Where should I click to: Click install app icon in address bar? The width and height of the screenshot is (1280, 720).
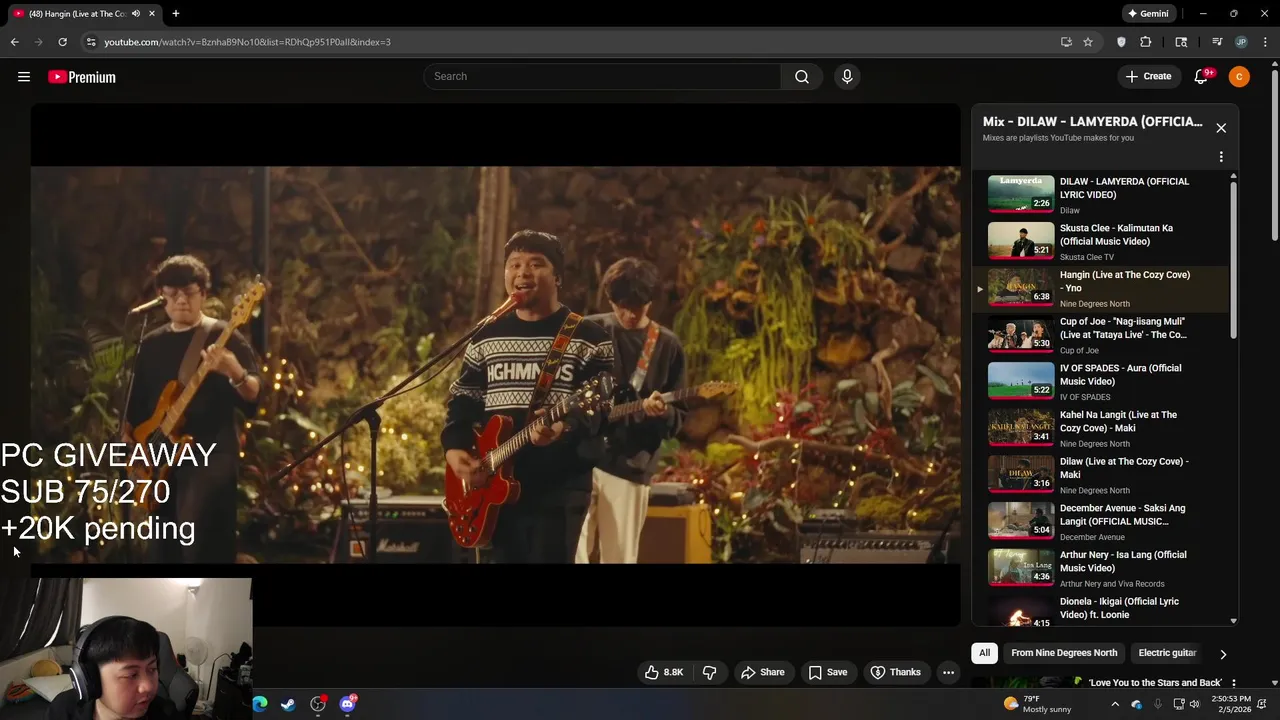tap(1066, 42)
